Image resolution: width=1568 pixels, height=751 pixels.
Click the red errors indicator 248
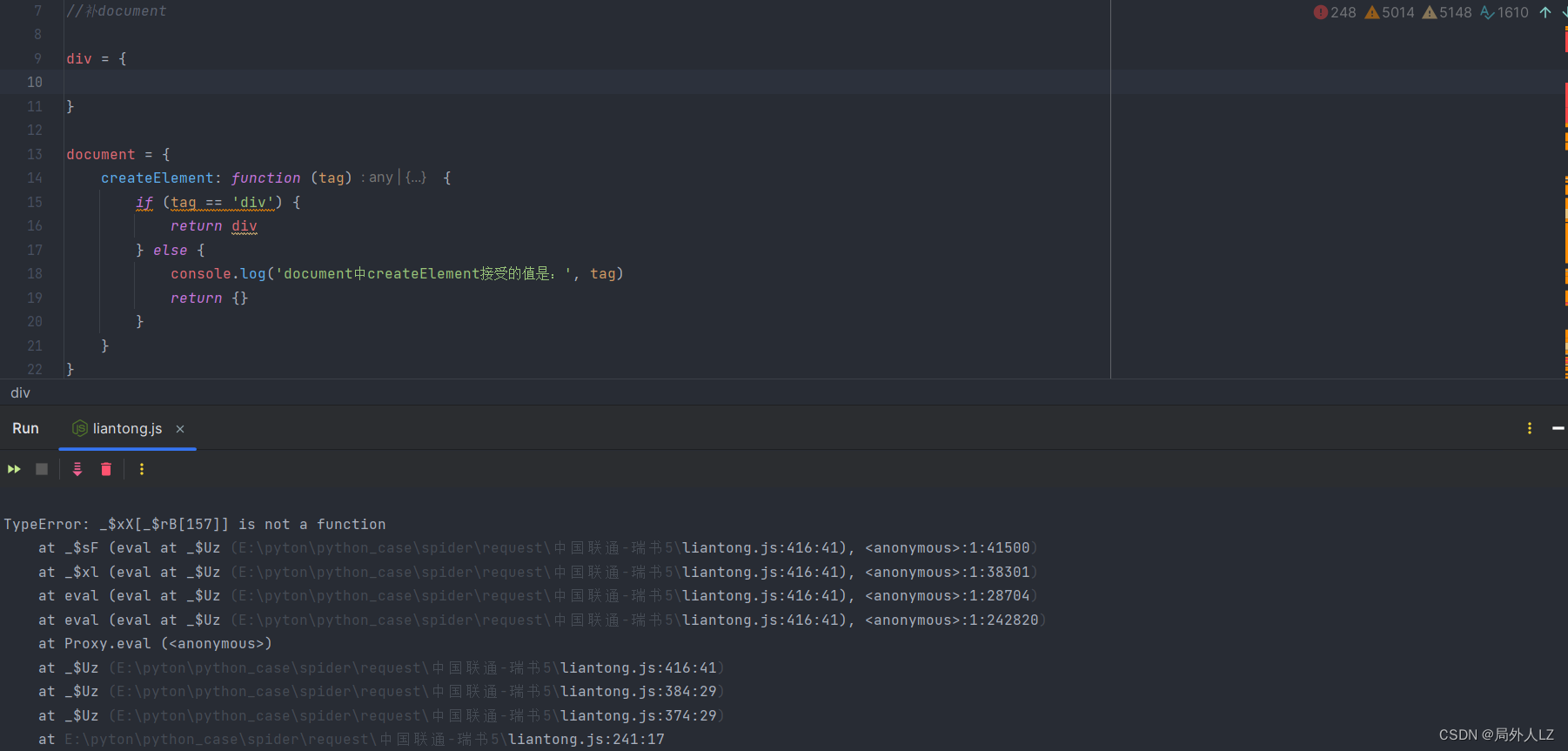coord(1335,12)
